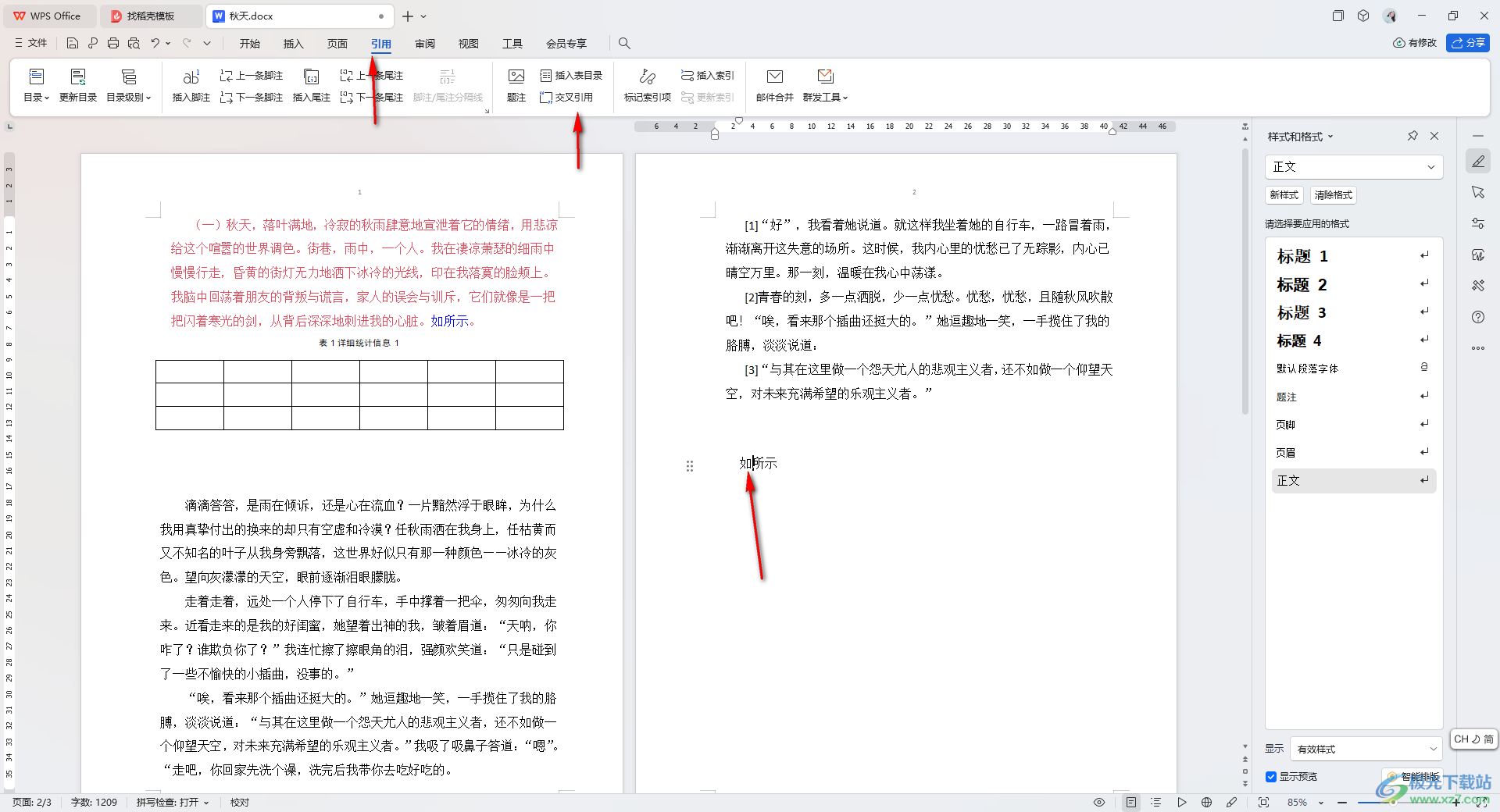Viewport: 1500px width, 812px height.
Task: Click the zoom out minus button
Action: pos(1342,803)
